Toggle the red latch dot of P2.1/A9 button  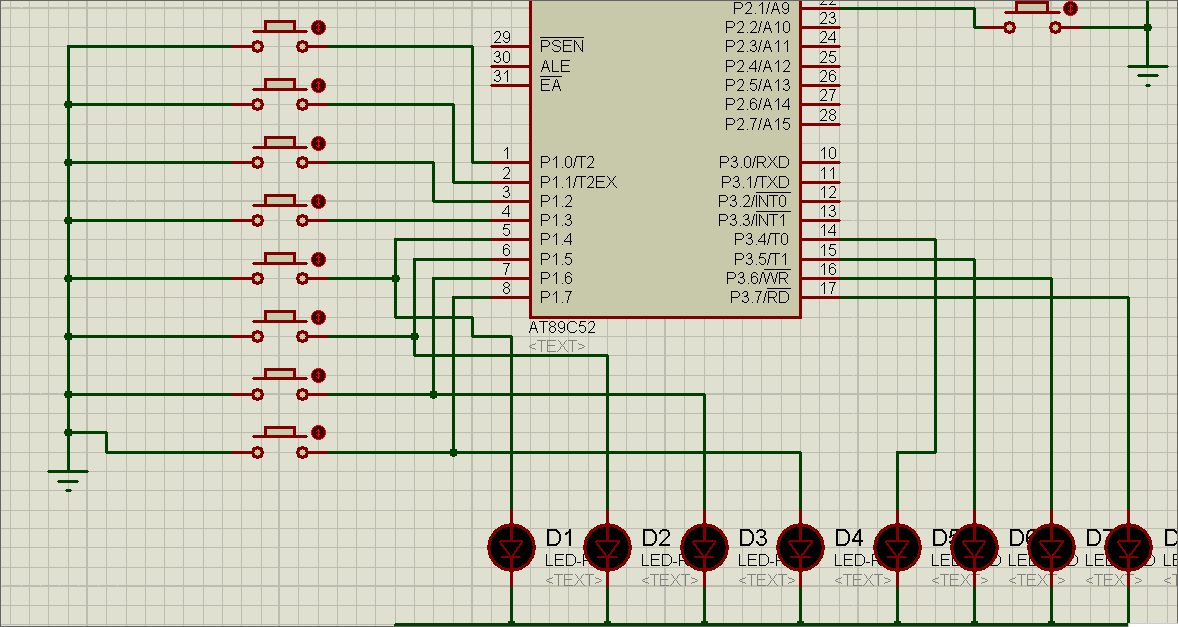click(x=1071, y=8)
